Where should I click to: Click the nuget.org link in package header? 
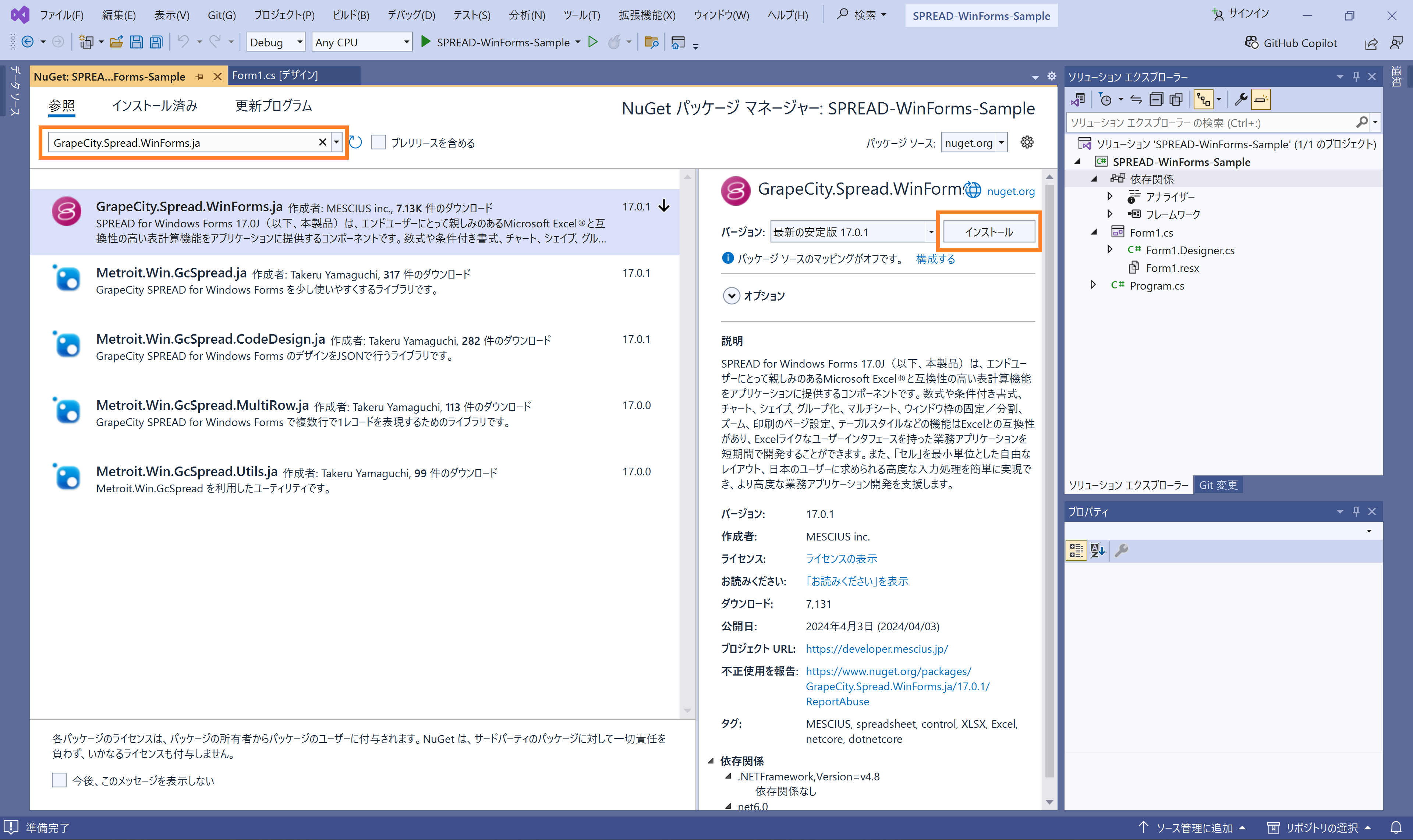(x=1010, y=191)
